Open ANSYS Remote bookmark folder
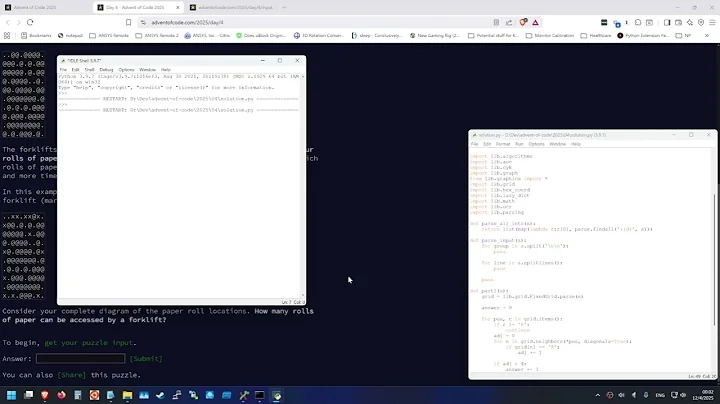The image size is (720, 404). [109, 35]
